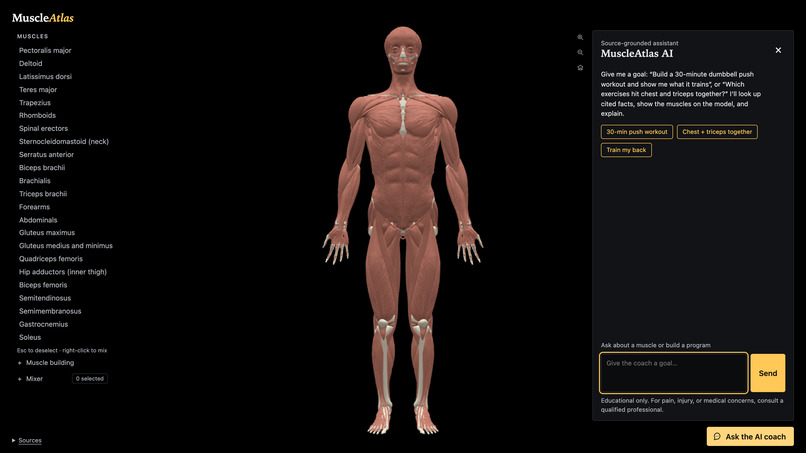Expand the Muscle building section

(x=46, y=363)
